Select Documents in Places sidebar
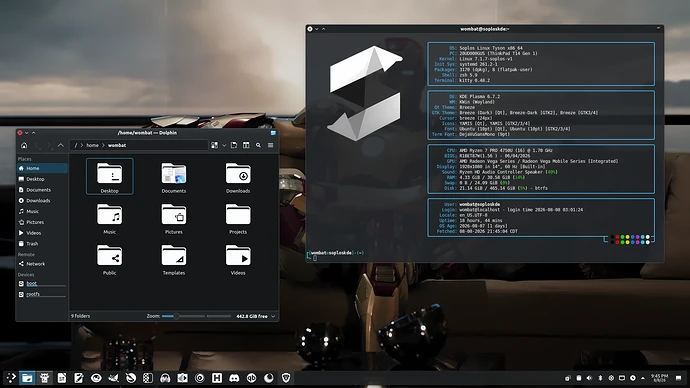 [x=42, y=190]
